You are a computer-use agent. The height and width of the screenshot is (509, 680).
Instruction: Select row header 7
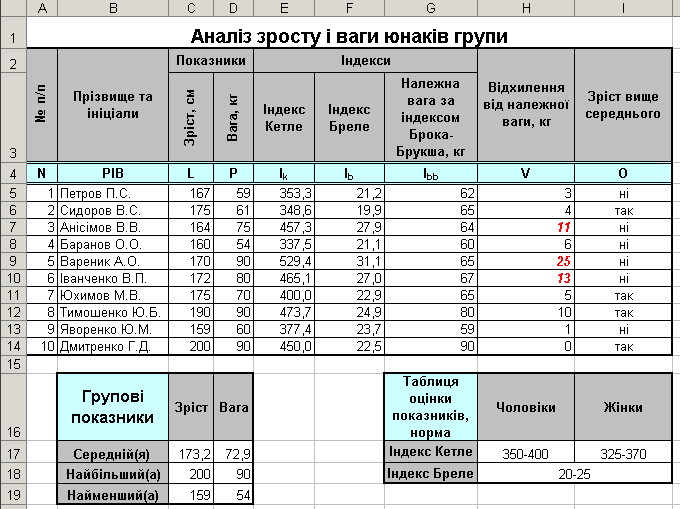13,227
